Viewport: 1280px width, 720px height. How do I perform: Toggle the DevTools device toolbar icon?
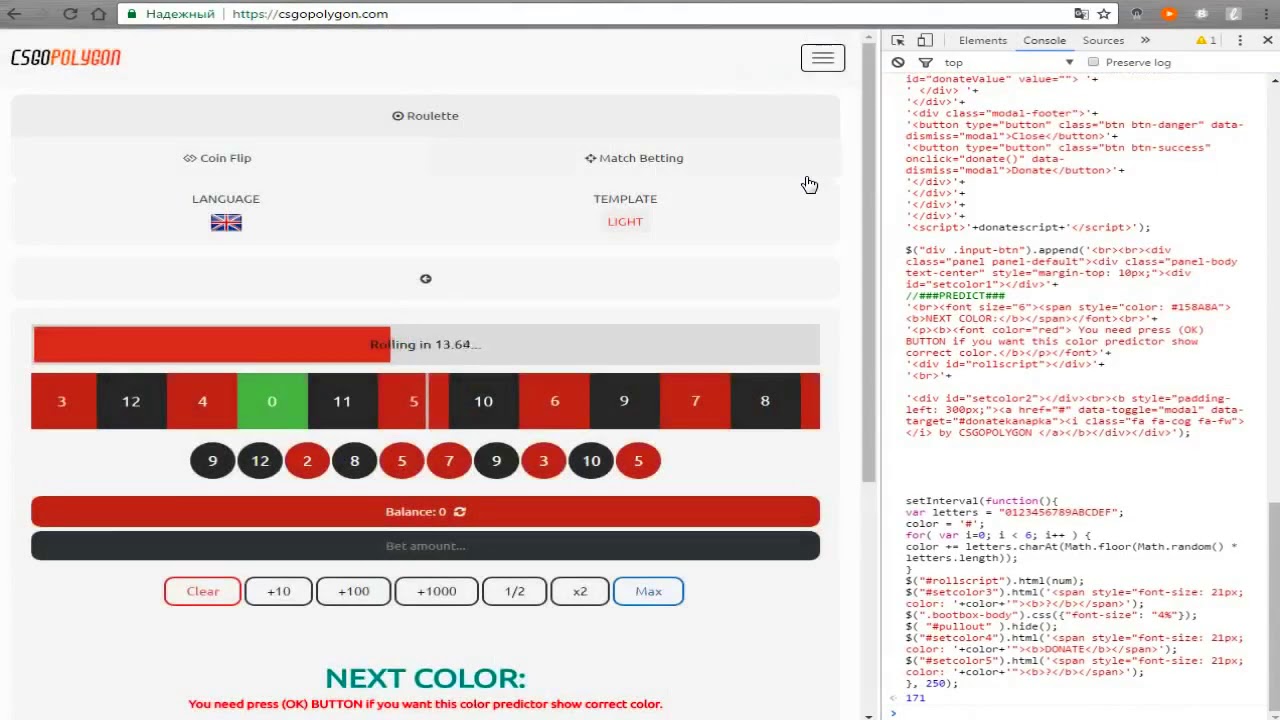[925, 40]
